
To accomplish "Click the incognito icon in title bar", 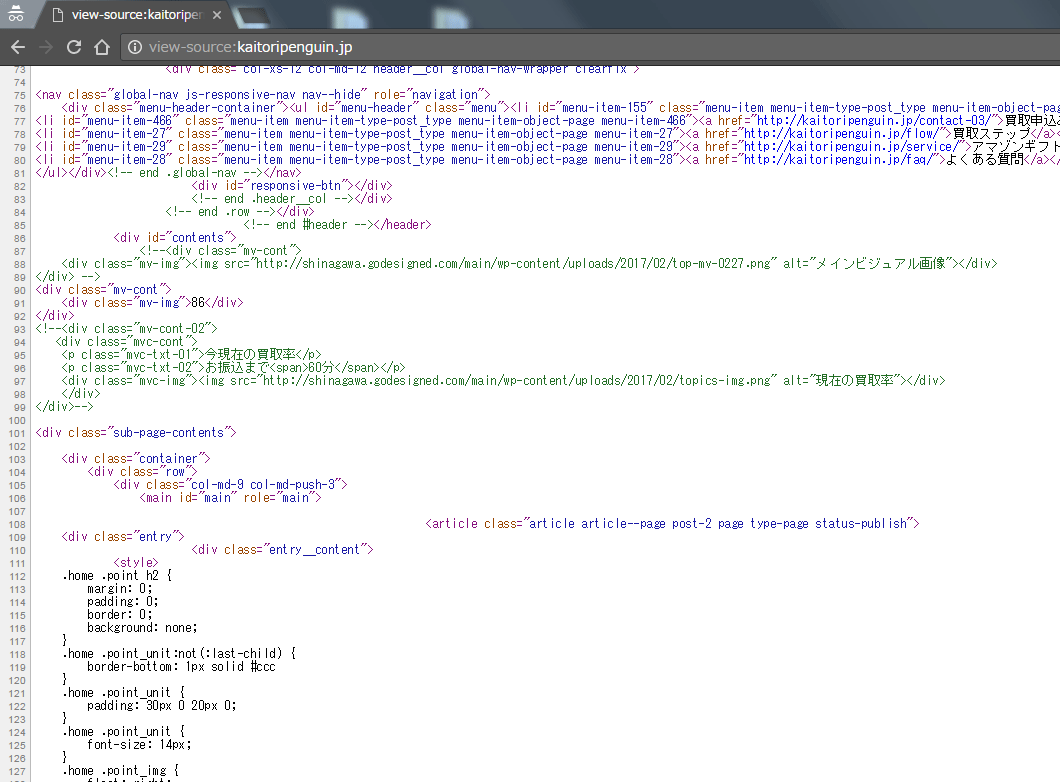I will click(x=16, y=13).
